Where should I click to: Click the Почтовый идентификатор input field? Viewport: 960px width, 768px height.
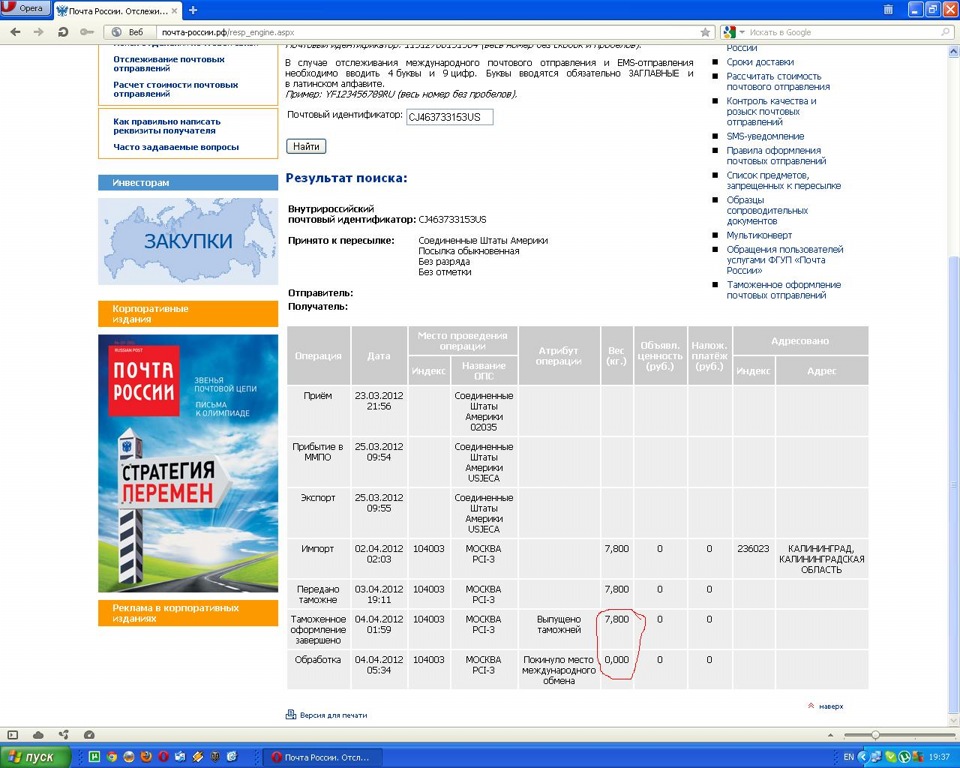[449, 117]
